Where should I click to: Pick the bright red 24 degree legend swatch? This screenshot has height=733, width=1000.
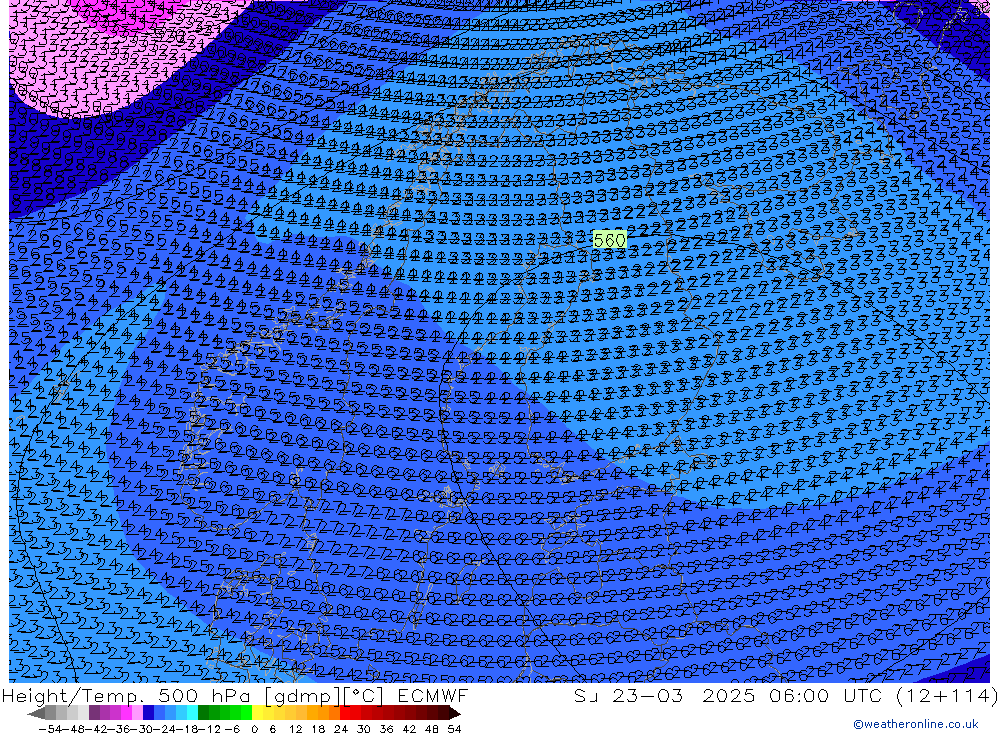[x=345, y=713]
